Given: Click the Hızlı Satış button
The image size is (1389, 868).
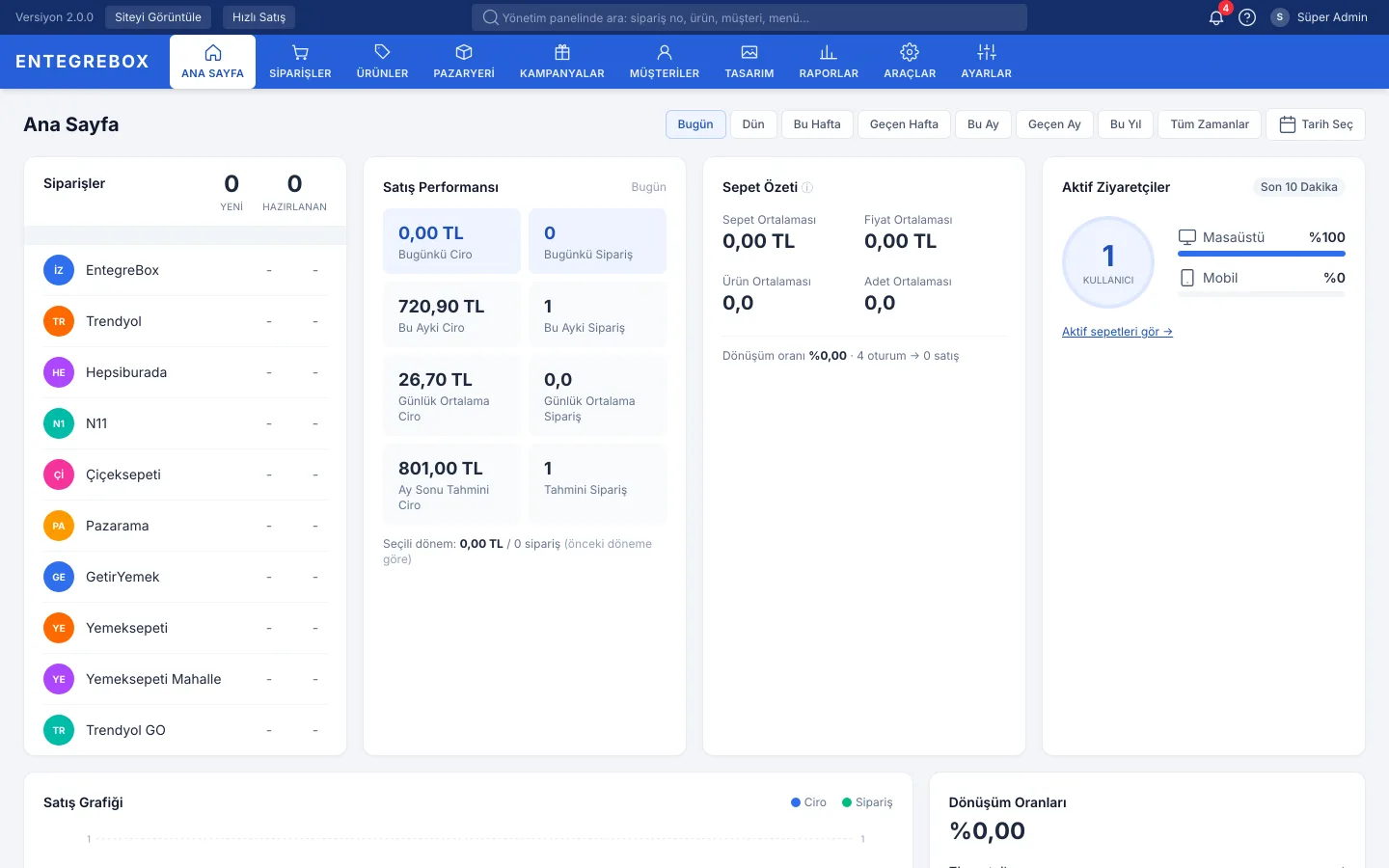Looking at the screenshot, I should [x=259, y=17].
